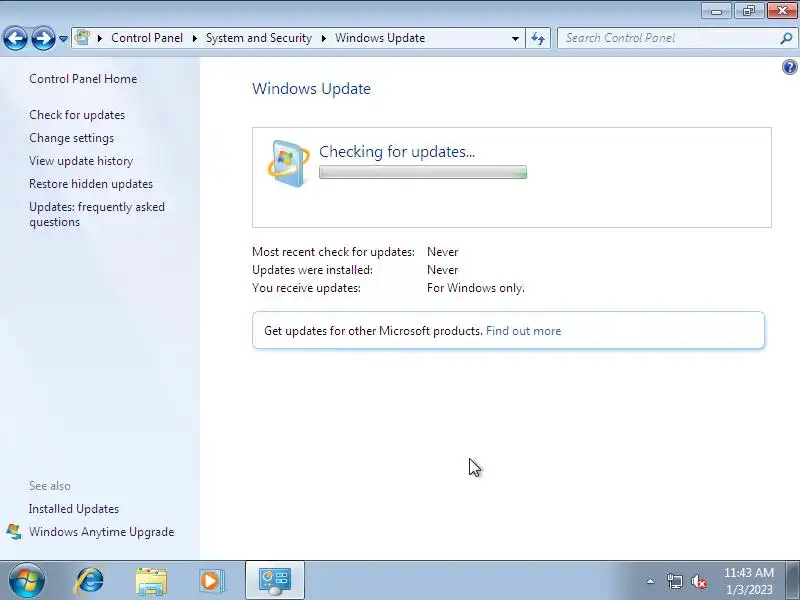Expand the arrow before Control Panel breadcrumb
This screenshot has width=800, height=600.
tap(100, 38)
